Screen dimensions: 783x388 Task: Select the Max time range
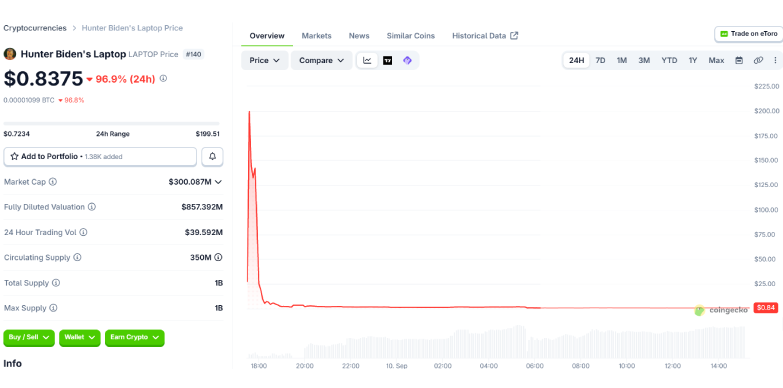pyautogui.click(x=716, y=60)
